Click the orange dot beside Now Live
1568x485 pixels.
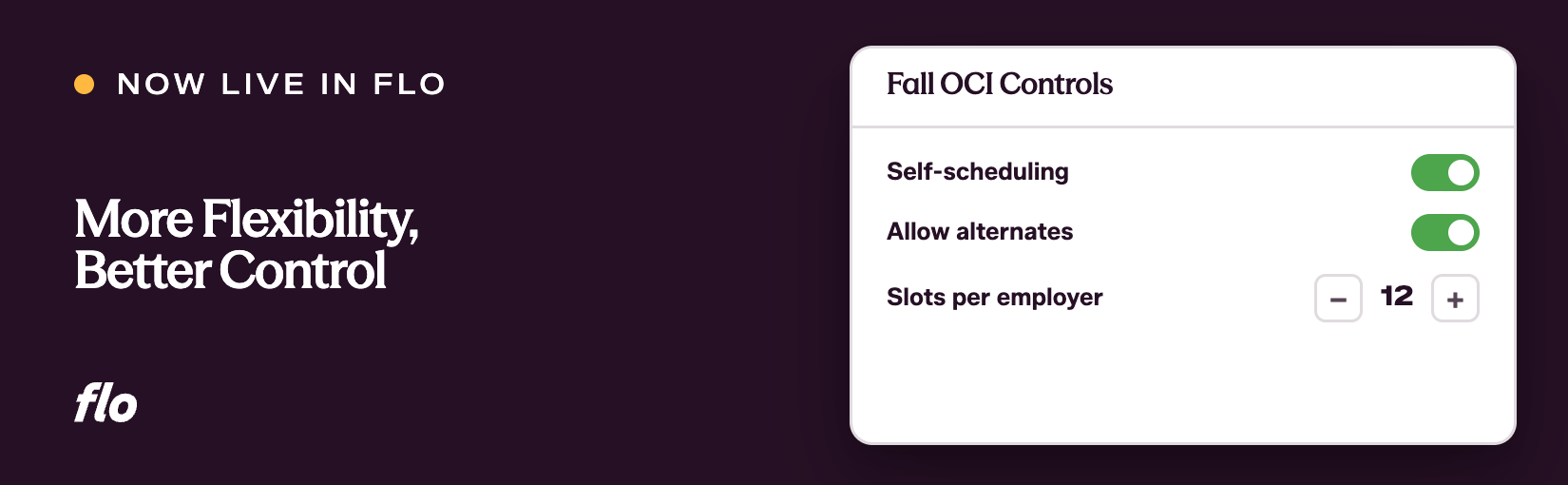(85, 84)
